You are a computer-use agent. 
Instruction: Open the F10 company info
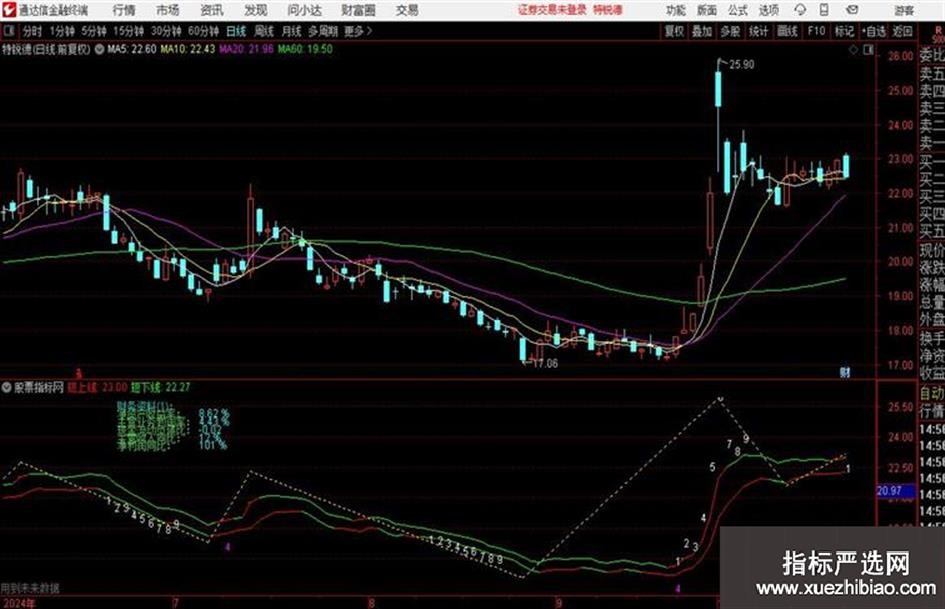point(816,31)
